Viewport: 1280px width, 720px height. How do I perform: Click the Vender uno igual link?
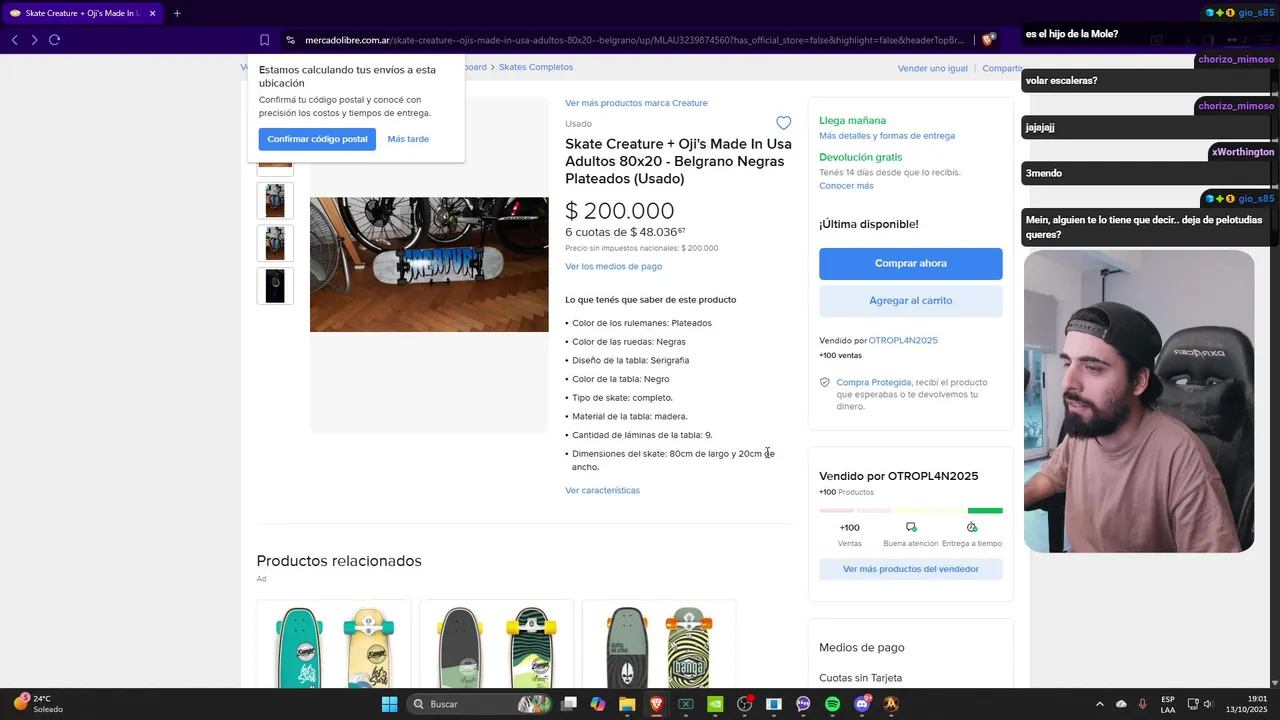[933, 68]
